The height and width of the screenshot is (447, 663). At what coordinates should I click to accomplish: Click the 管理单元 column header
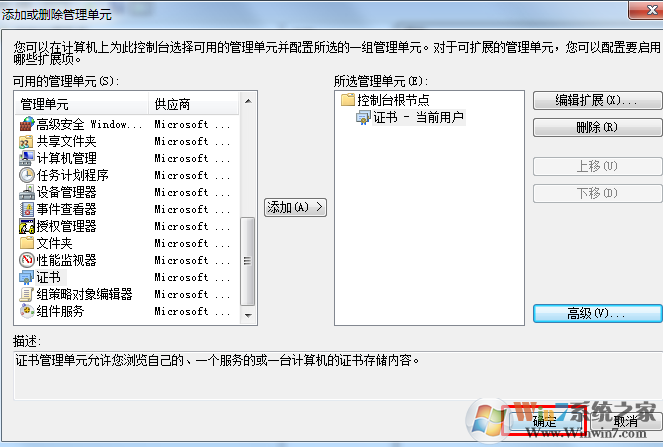[x=82, y=104]
